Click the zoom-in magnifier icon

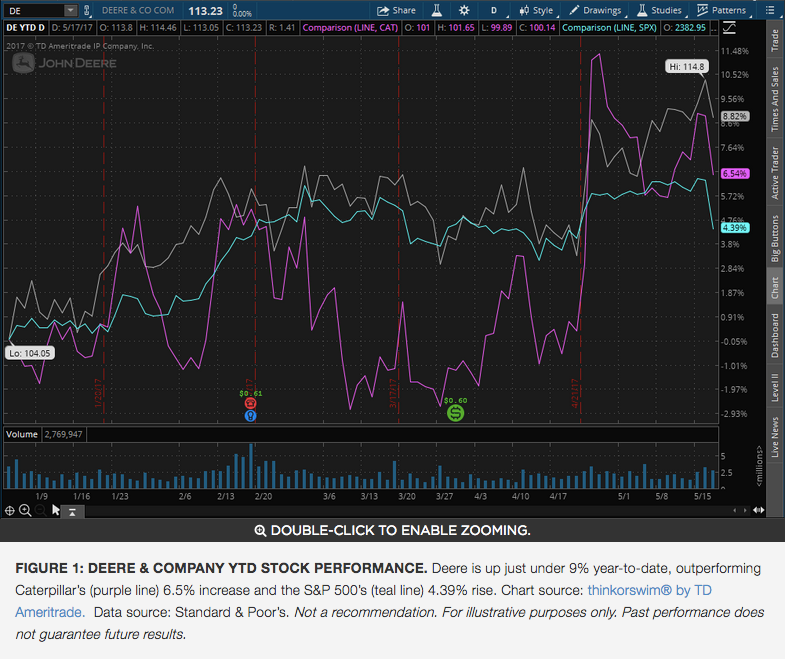(x=25, y=511)
